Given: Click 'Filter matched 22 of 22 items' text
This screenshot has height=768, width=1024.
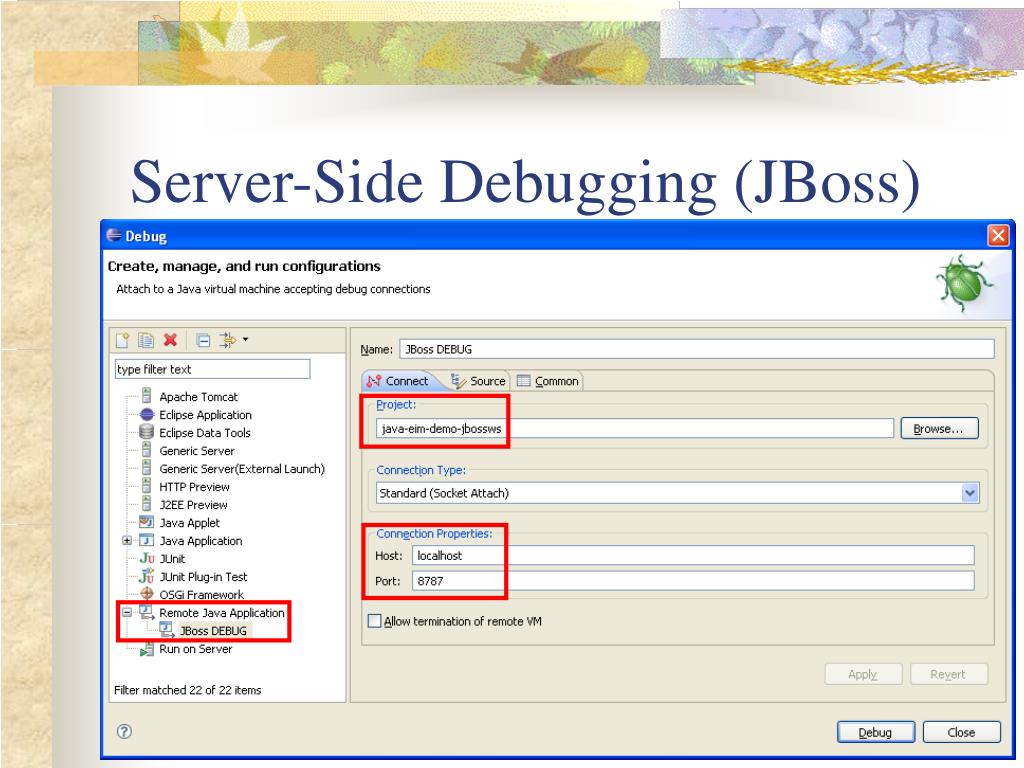Looking at the screenshot, I should (x=187, y=690).
